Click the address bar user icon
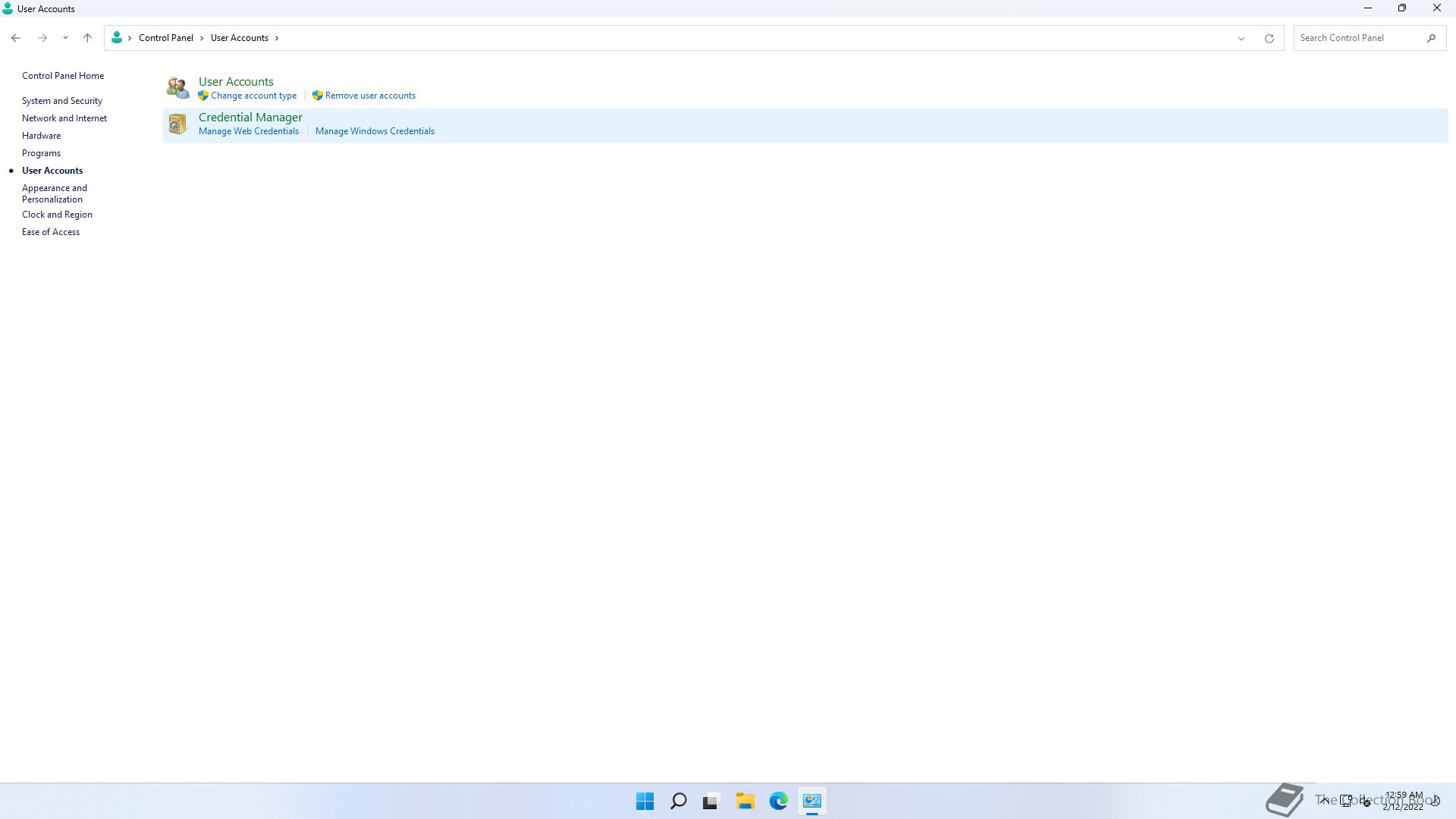This screenshot has width=1456, height=819. coord(117,37)
